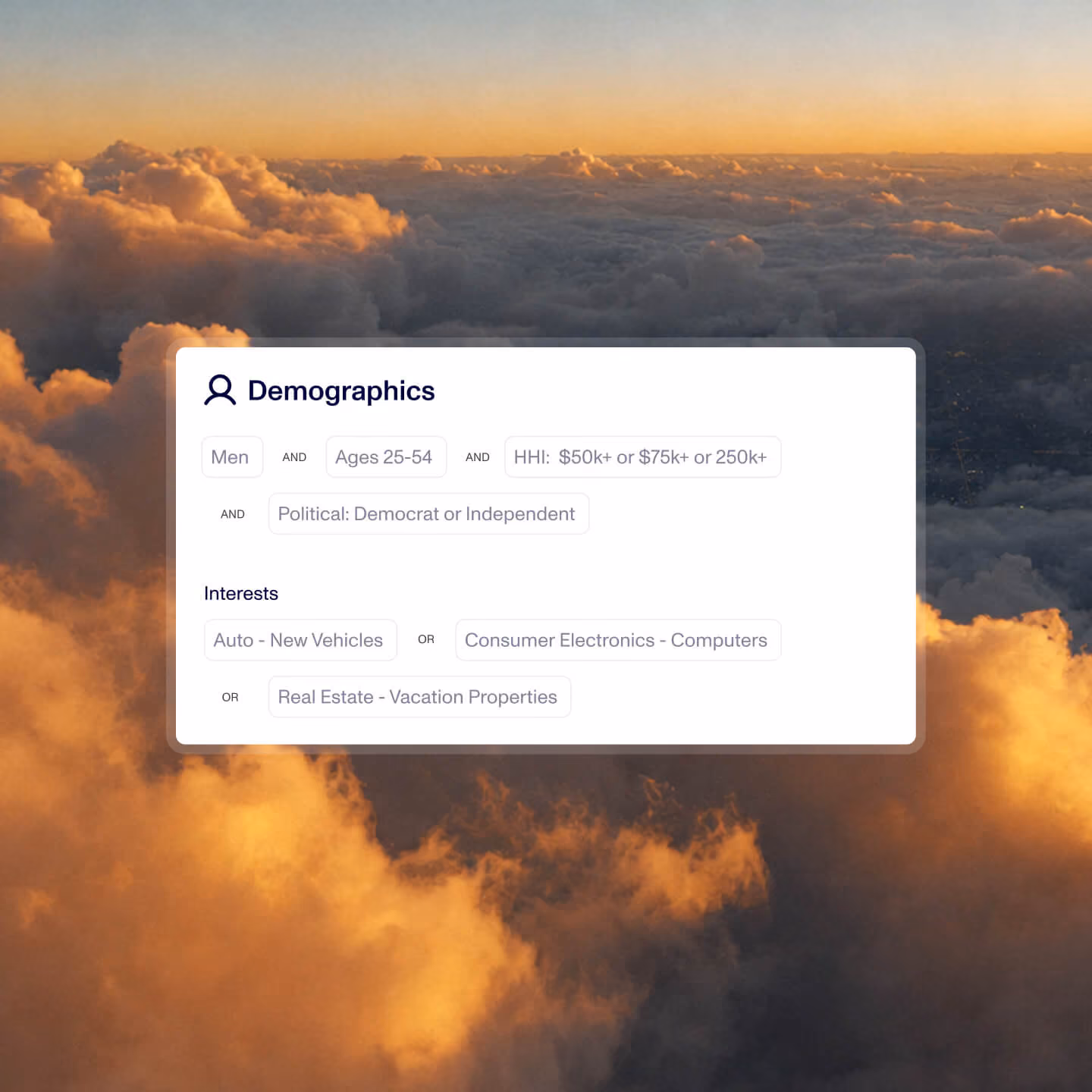Click the AND operator between Men and Ages
Screen dimensions: 1092x1092
pos(294,457)
